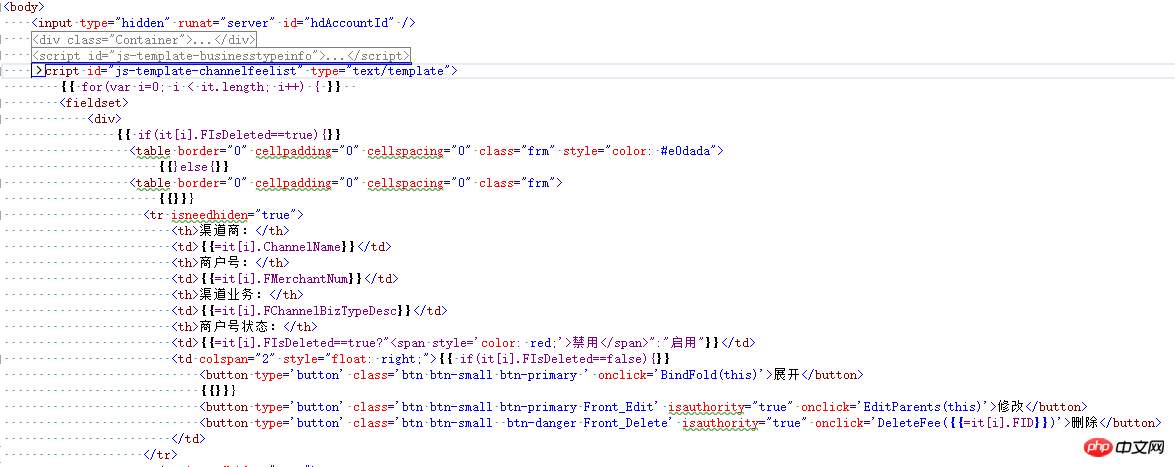This screenshot has width=1175, height=467.
Task: Expand the collapsed js-template-businesstypeinfo script block
Action: pos(222,55)
